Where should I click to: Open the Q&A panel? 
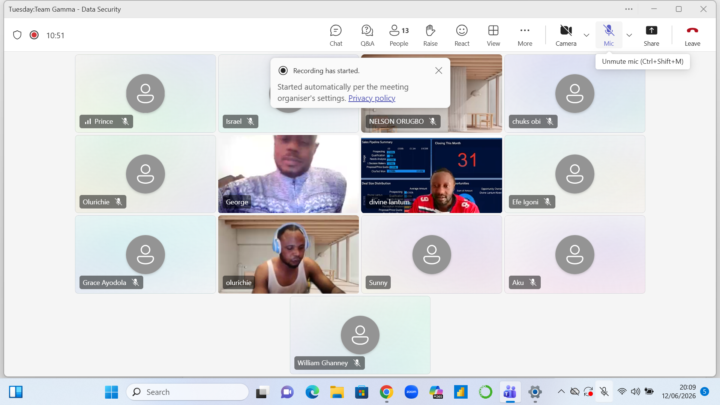click(x=367, y=35)
